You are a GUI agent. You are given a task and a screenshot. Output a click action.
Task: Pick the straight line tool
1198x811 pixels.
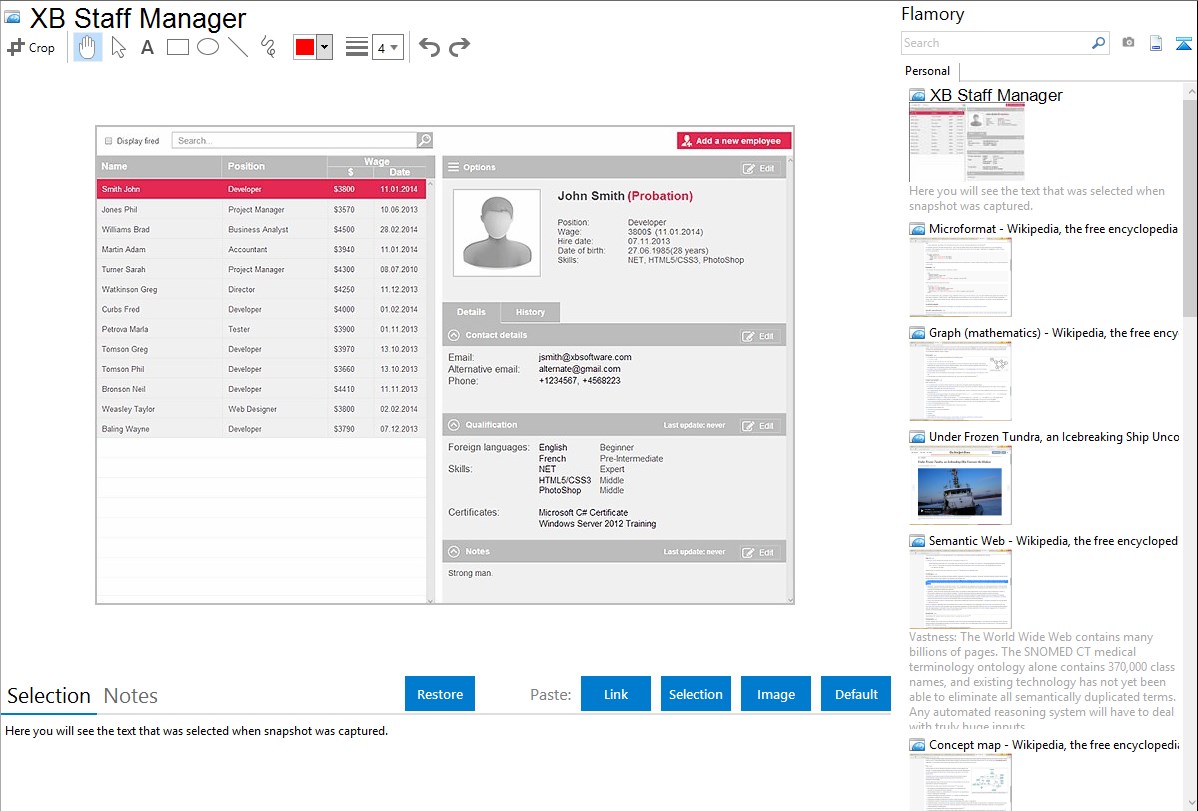[x=238, y=47]
